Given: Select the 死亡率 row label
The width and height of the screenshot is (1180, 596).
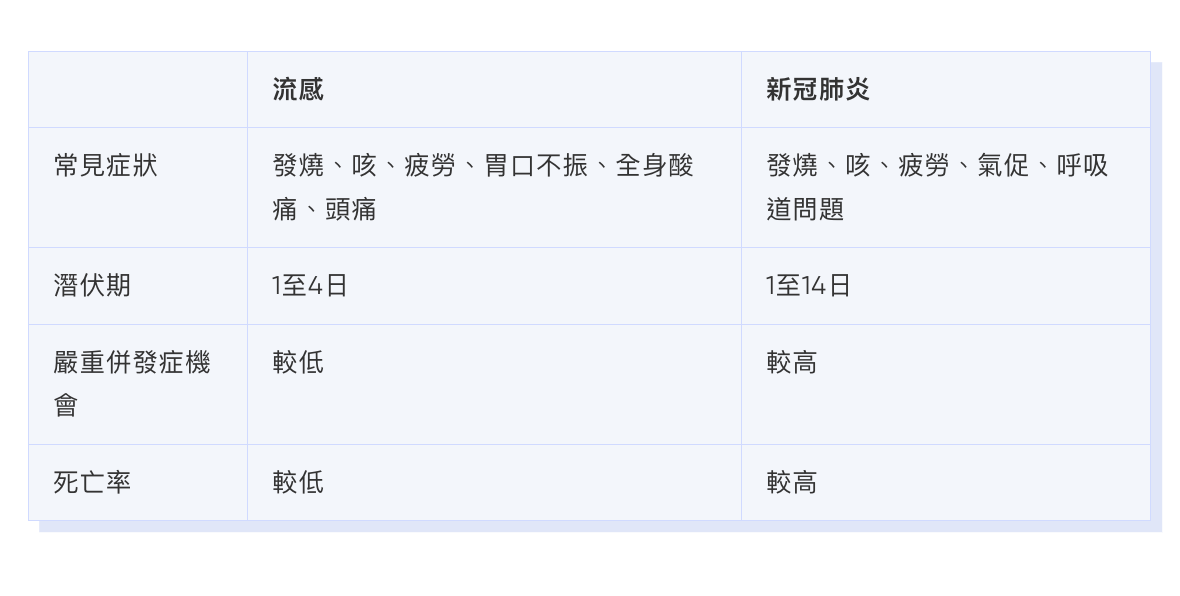Looking at the screenshot, I should tap(92, 483).
